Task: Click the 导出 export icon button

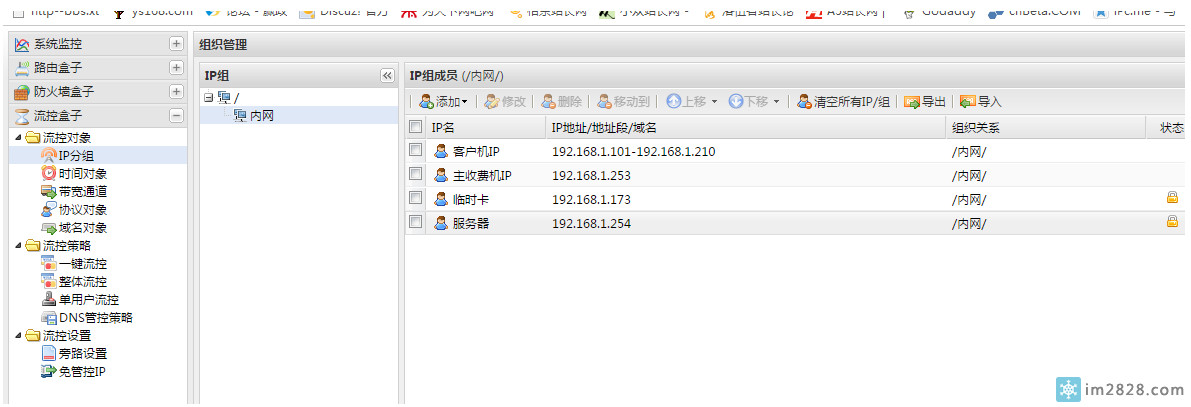Action: point(925,102)
